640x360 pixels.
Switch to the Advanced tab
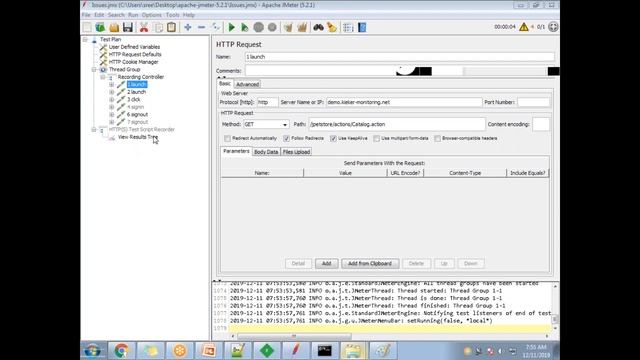[247, 84]
